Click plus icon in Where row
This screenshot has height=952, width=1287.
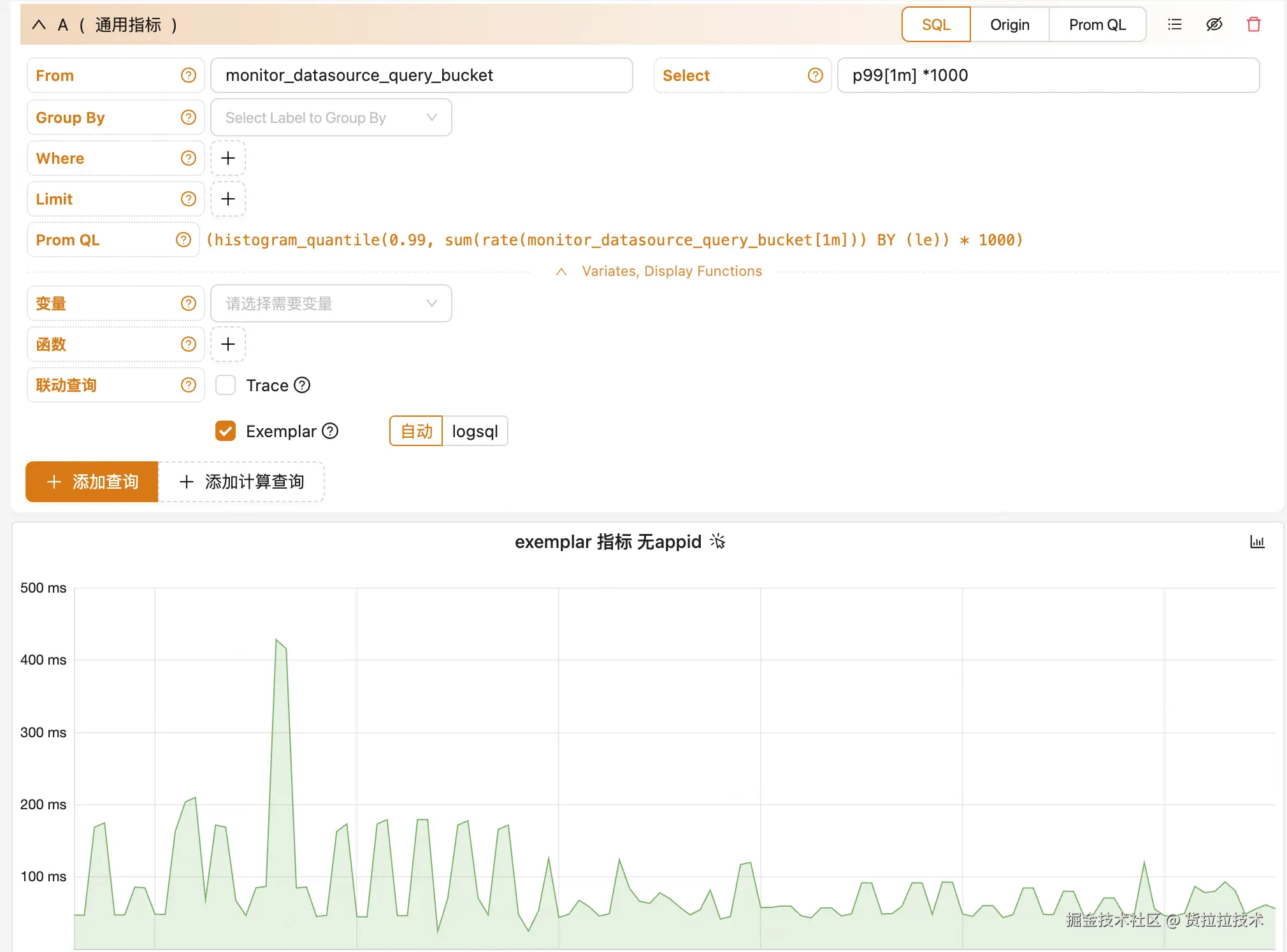point(228,158)
